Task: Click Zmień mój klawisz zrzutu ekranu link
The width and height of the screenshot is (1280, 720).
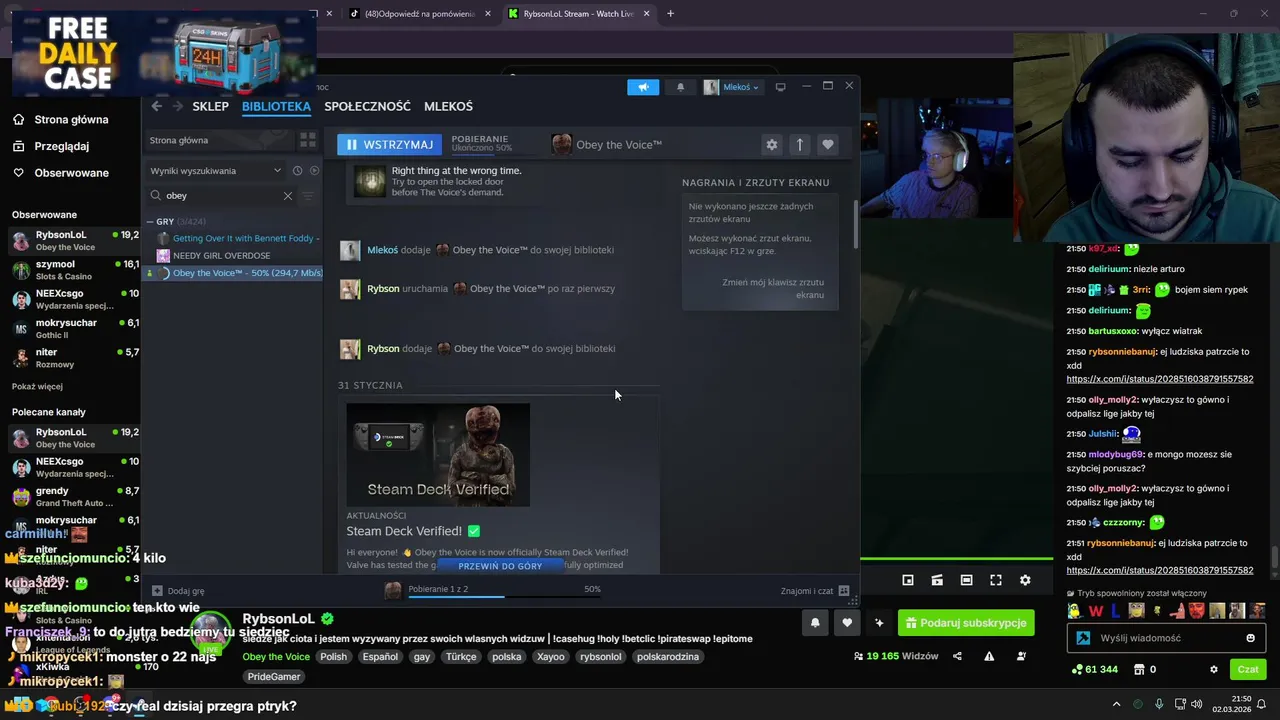Action: [773, 289]
